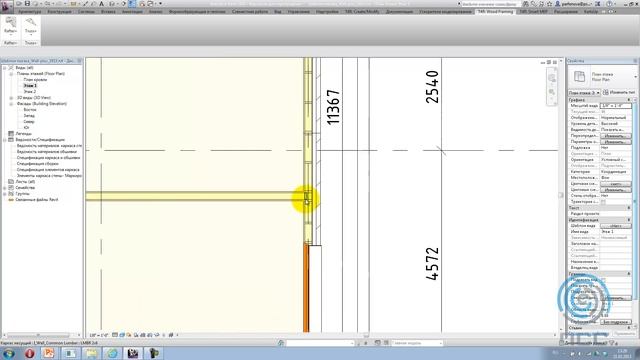The width and height of the screenshot is (640, 360).
Task: Collapse the Планы этажей (Floor Plan) node
Action: click(x=11, y=74)
